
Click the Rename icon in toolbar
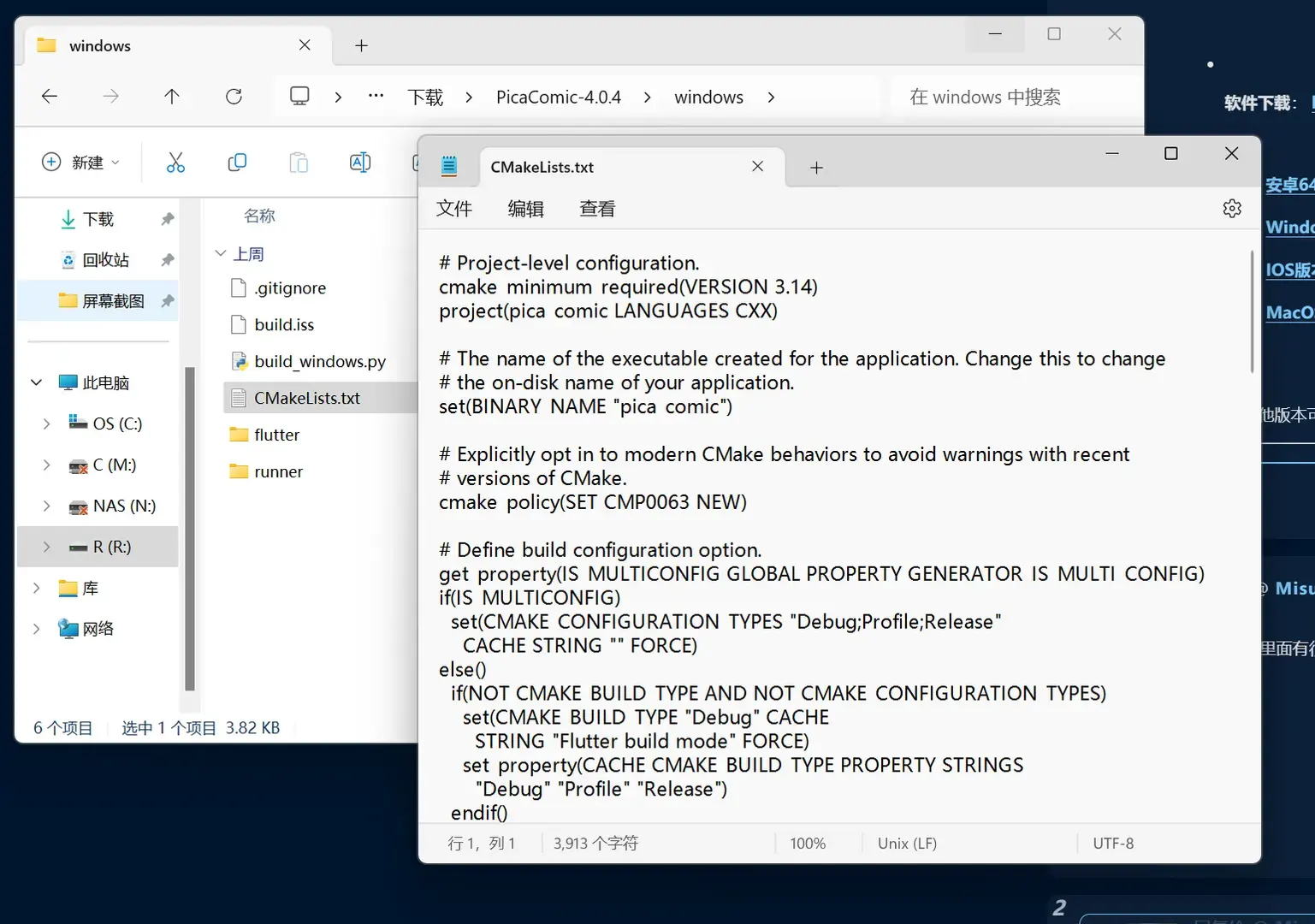coord(360,163)
